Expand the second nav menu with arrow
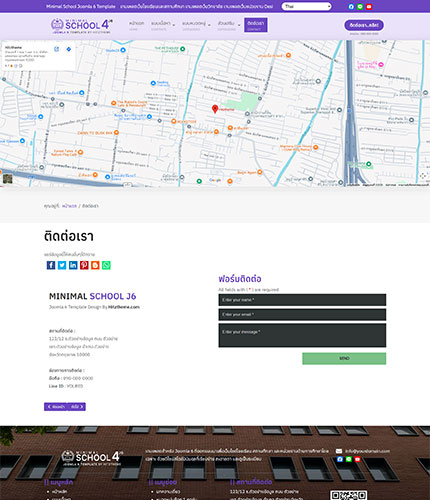The width and height of the screenshot is (430, 500). coord(163,25)
